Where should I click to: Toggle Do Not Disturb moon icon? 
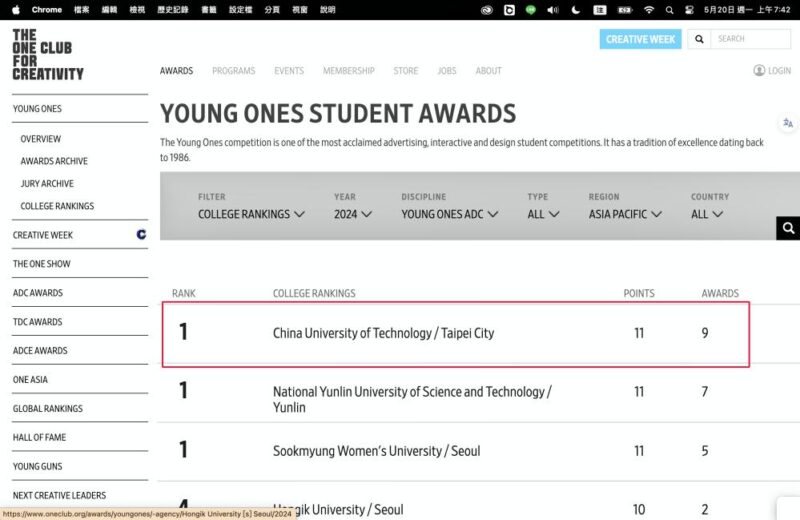coord(576,10)
